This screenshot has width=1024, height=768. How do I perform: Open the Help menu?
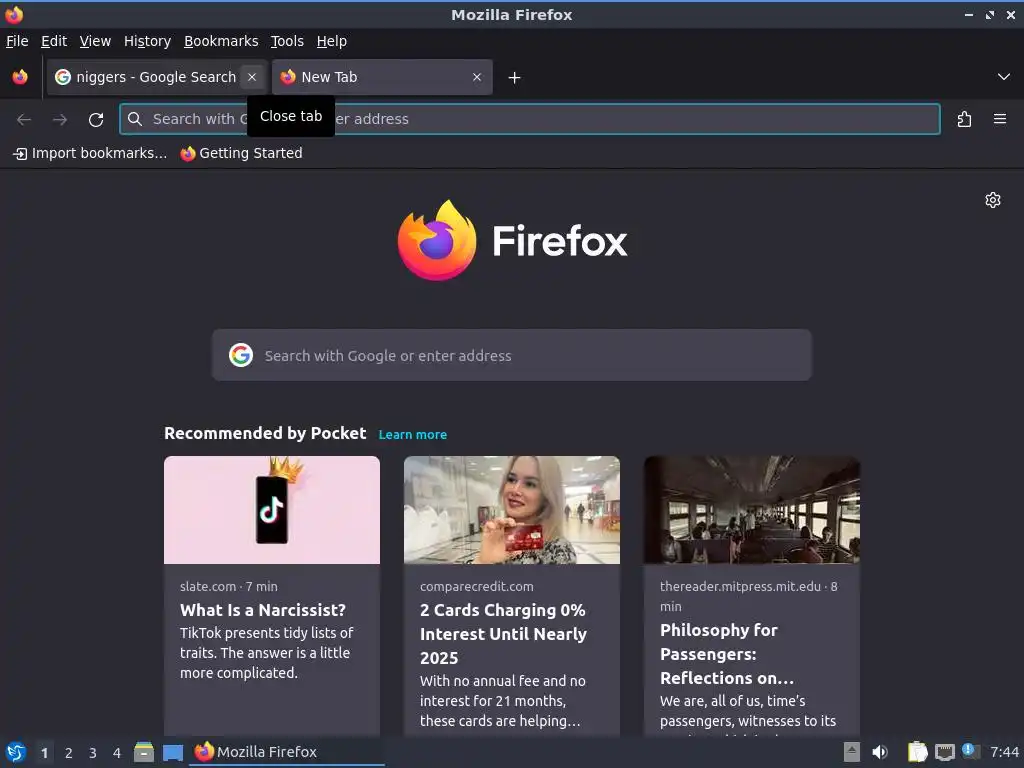(332, 41)
